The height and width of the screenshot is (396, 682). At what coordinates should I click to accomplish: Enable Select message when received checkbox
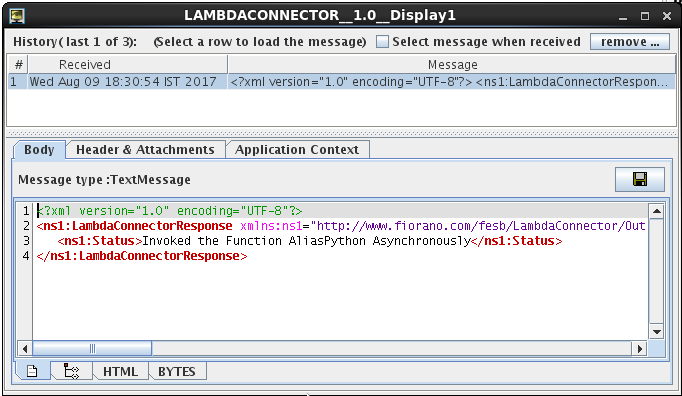[x=382, y=42]
